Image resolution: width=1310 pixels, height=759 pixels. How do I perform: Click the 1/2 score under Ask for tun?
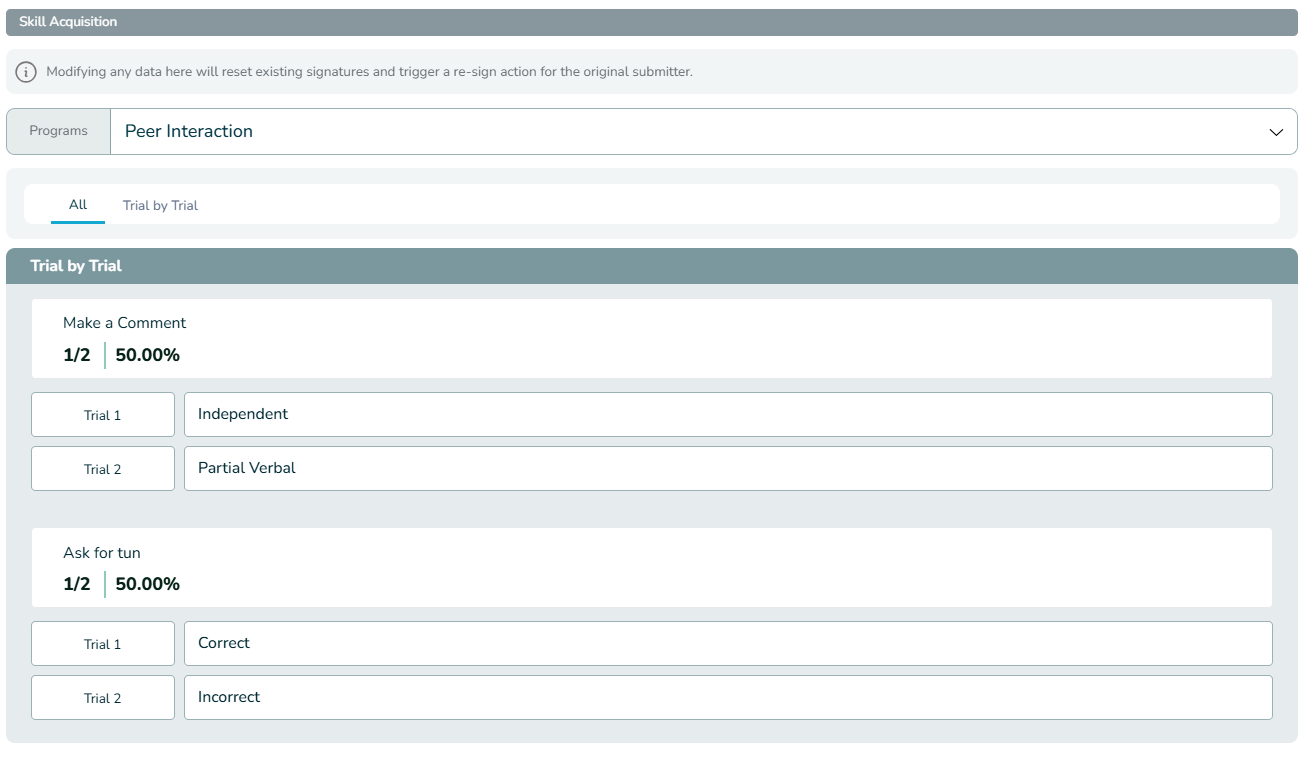pos(77,584)
